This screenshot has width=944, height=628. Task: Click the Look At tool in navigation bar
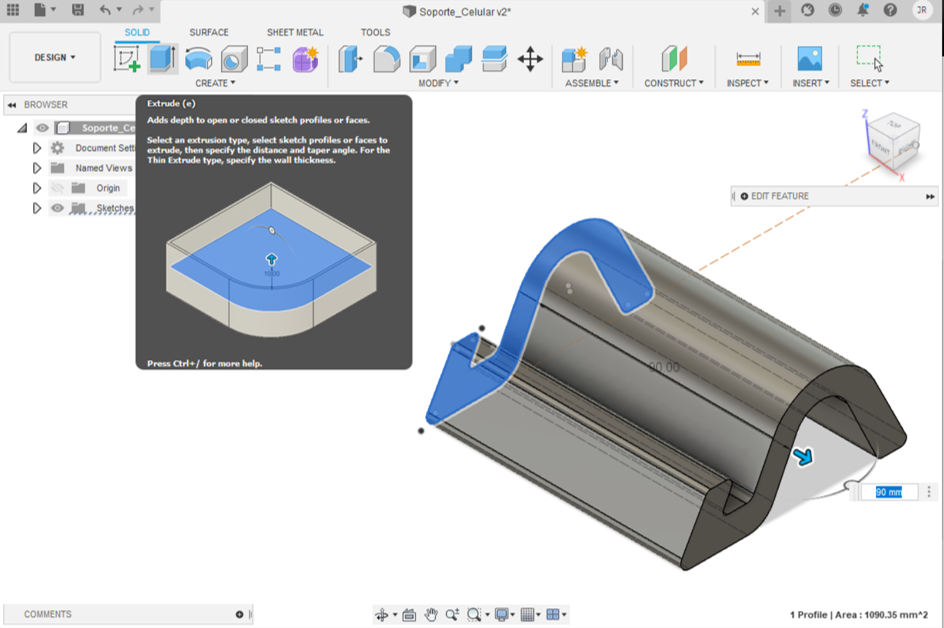(409, 615)
